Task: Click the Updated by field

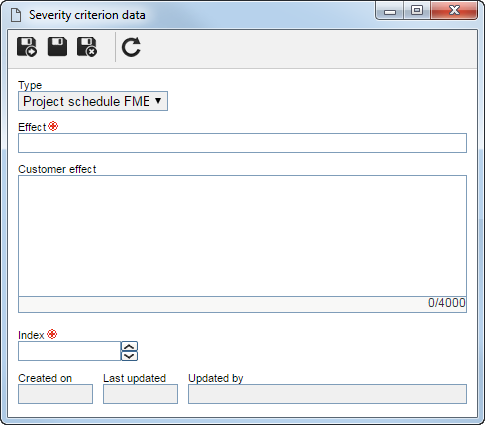Action: click(x=327, y=394)
